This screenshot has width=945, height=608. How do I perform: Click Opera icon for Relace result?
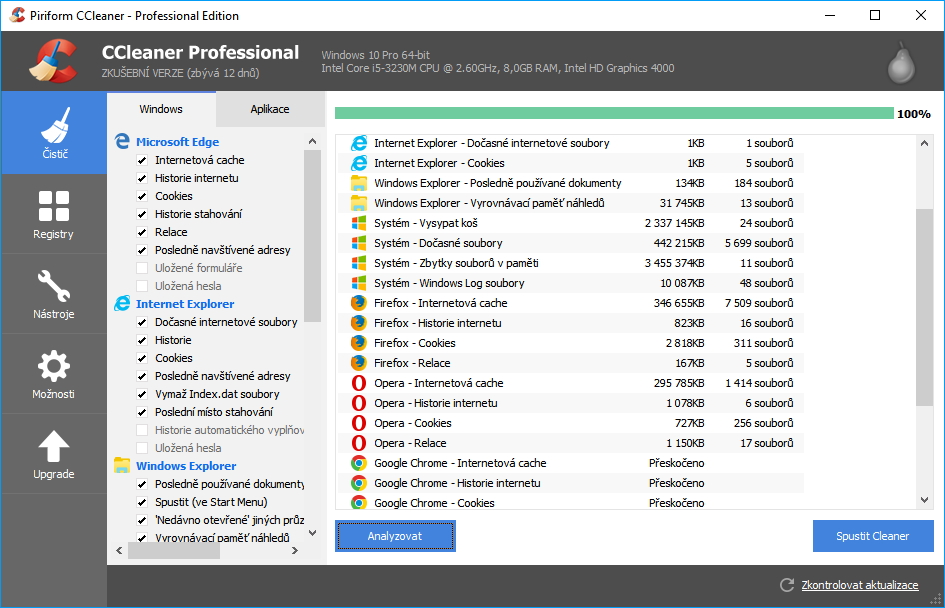coord(359,443)
